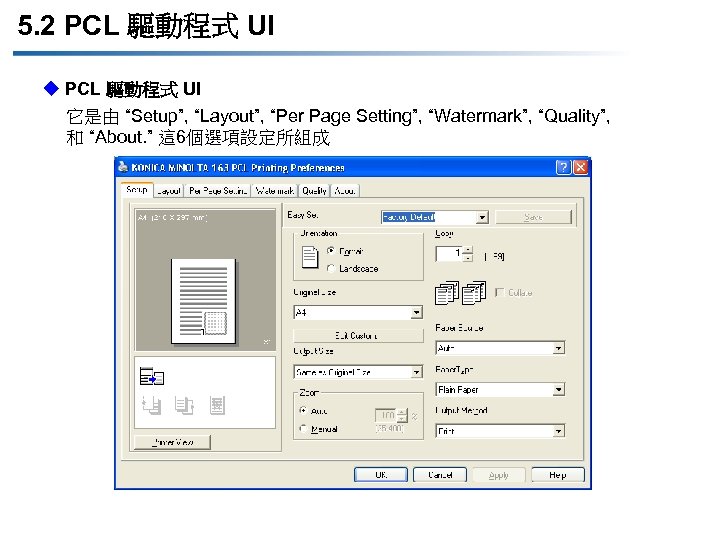
Task: Click the first collated copies stack icon
Action: tap(447, 292)
